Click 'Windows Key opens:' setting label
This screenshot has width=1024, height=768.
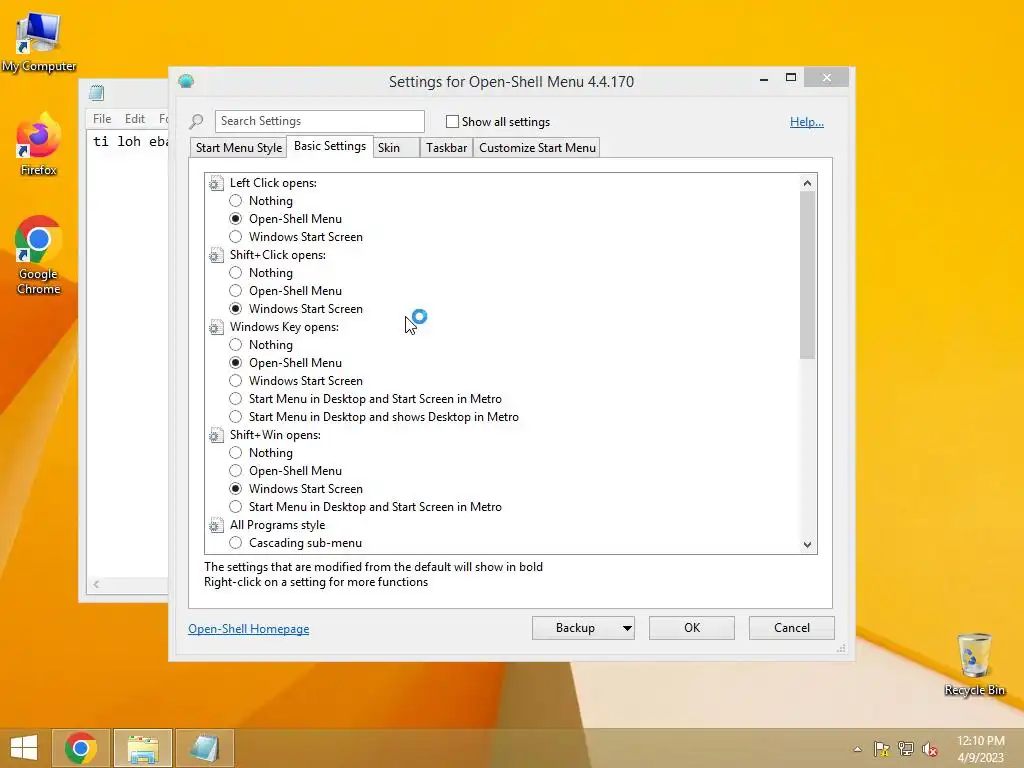point(284,327)
